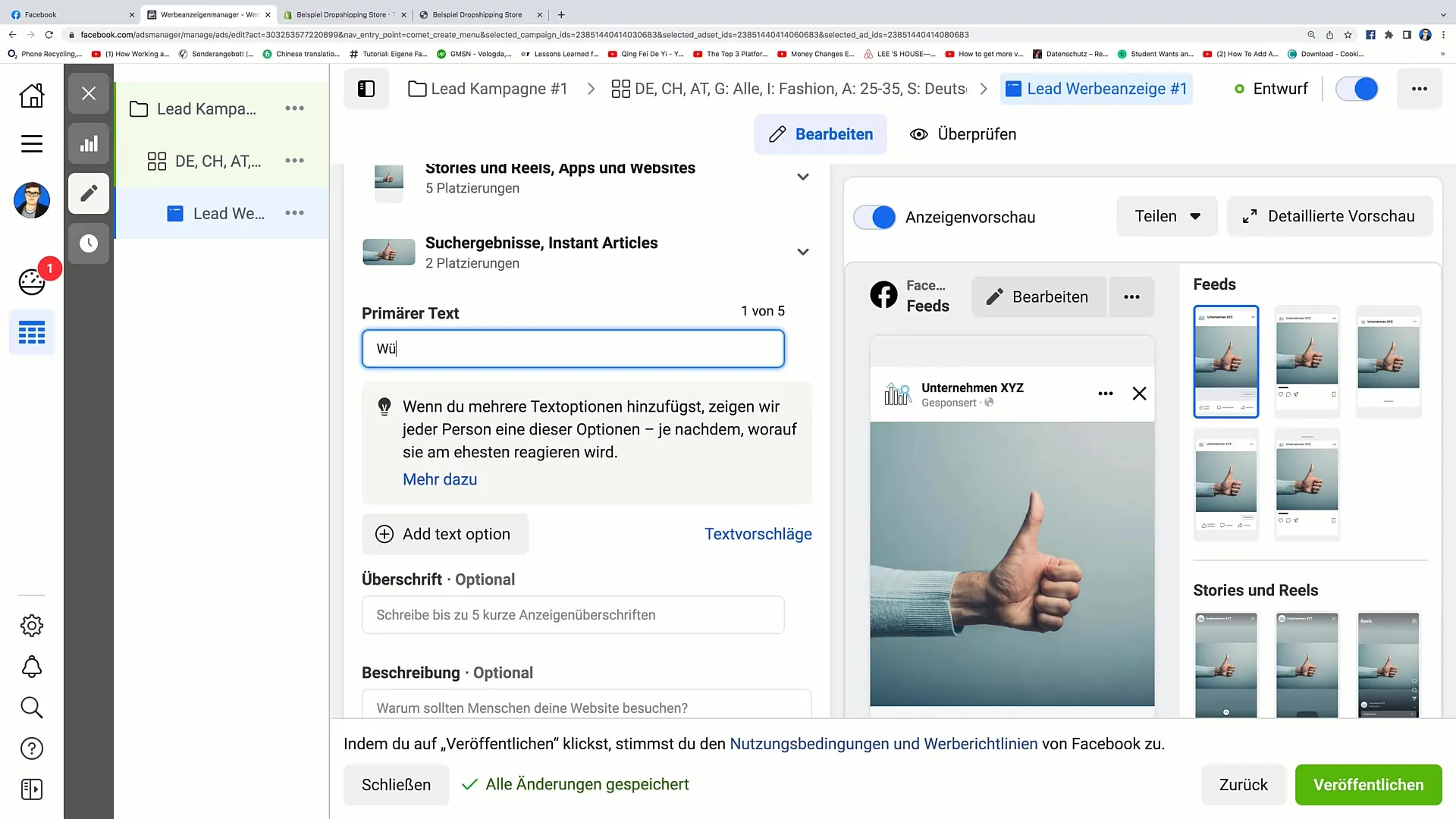Image resolution: width=1456 pixels, height=819 pixels.
Task: Click the Primärer Text input field
Action: (x=575, y=349)
